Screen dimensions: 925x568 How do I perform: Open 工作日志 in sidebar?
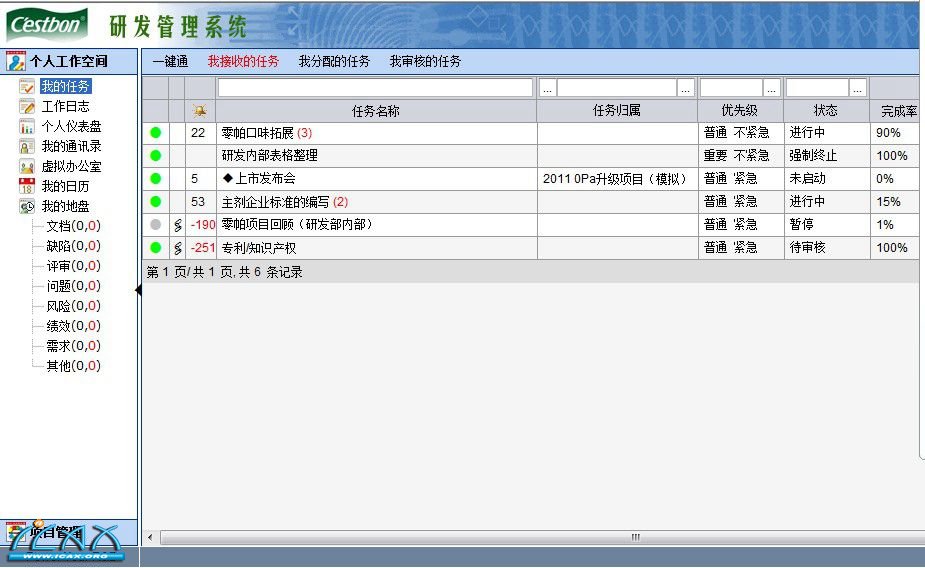pos(65,107)
